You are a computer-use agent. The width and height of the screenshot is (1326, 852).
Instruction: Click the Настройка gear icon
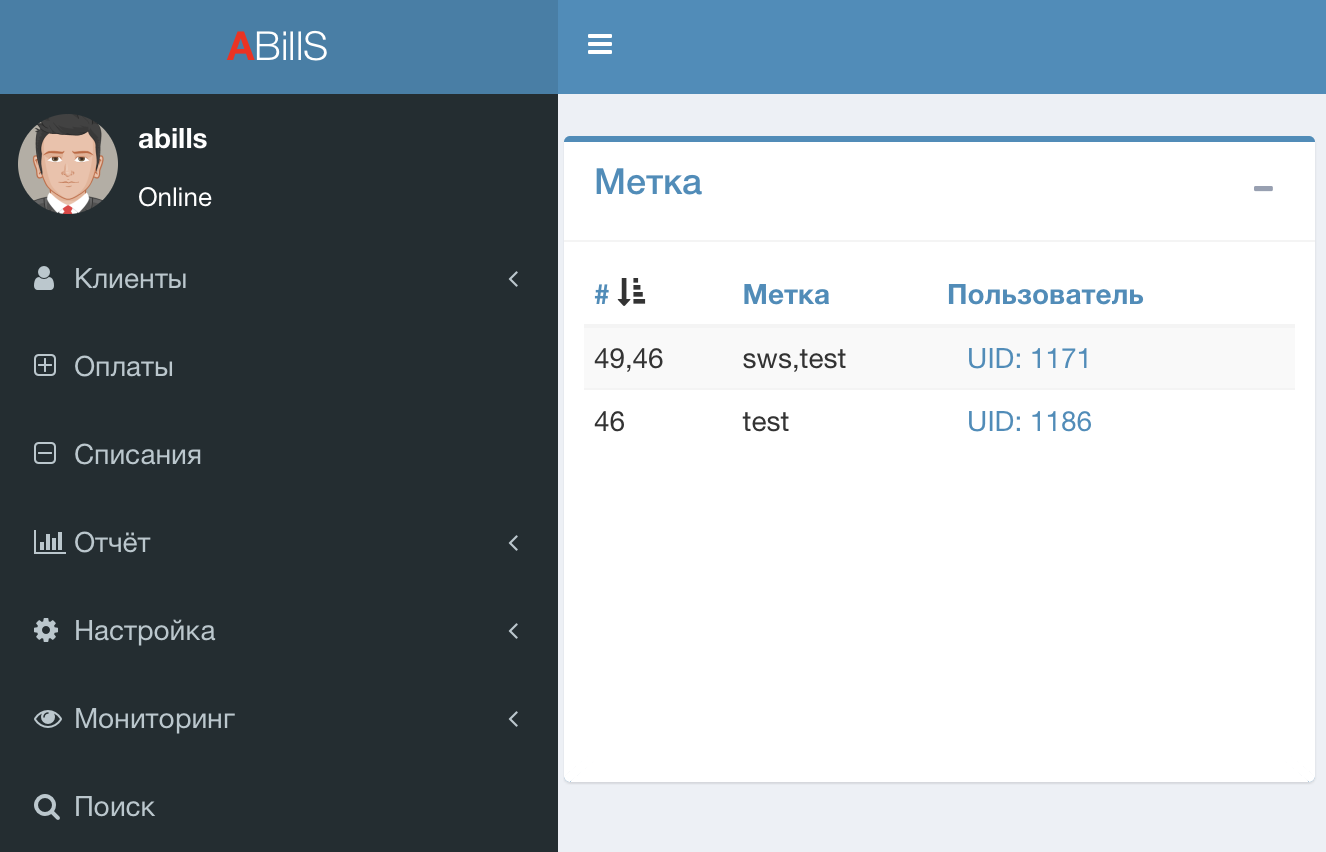(45, 631)
